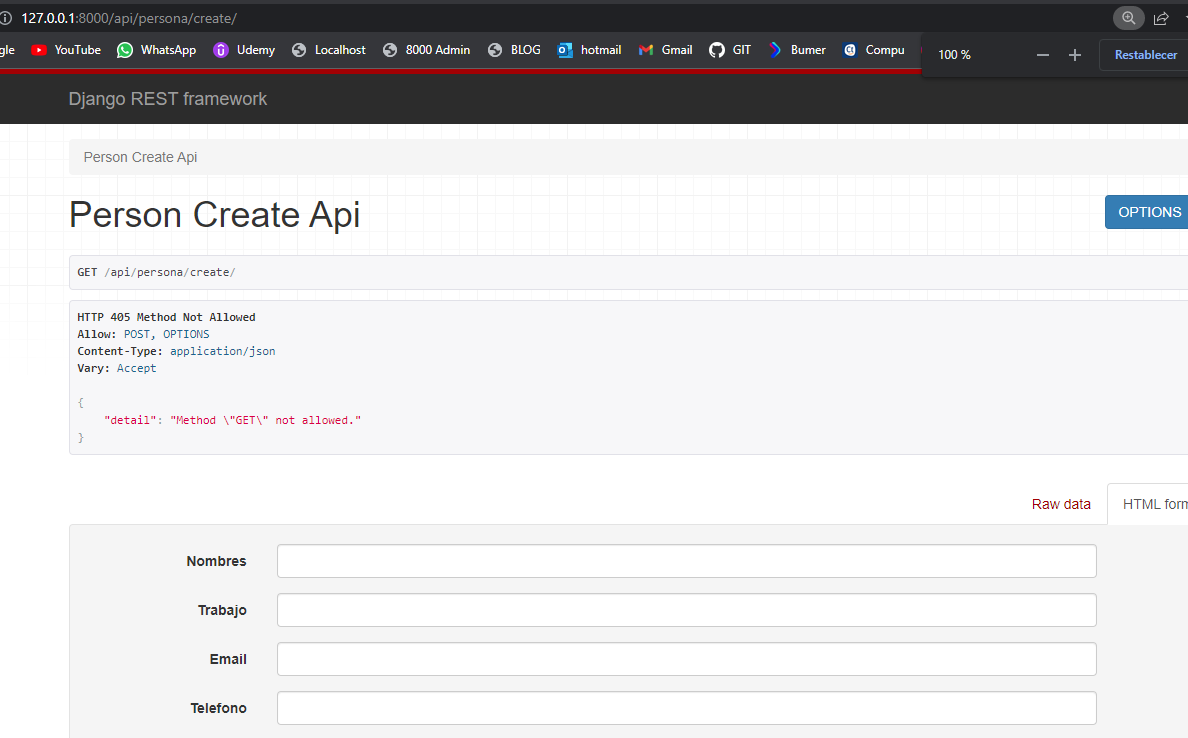Decrease zoom with the minus button

(x=1043, y=55)
